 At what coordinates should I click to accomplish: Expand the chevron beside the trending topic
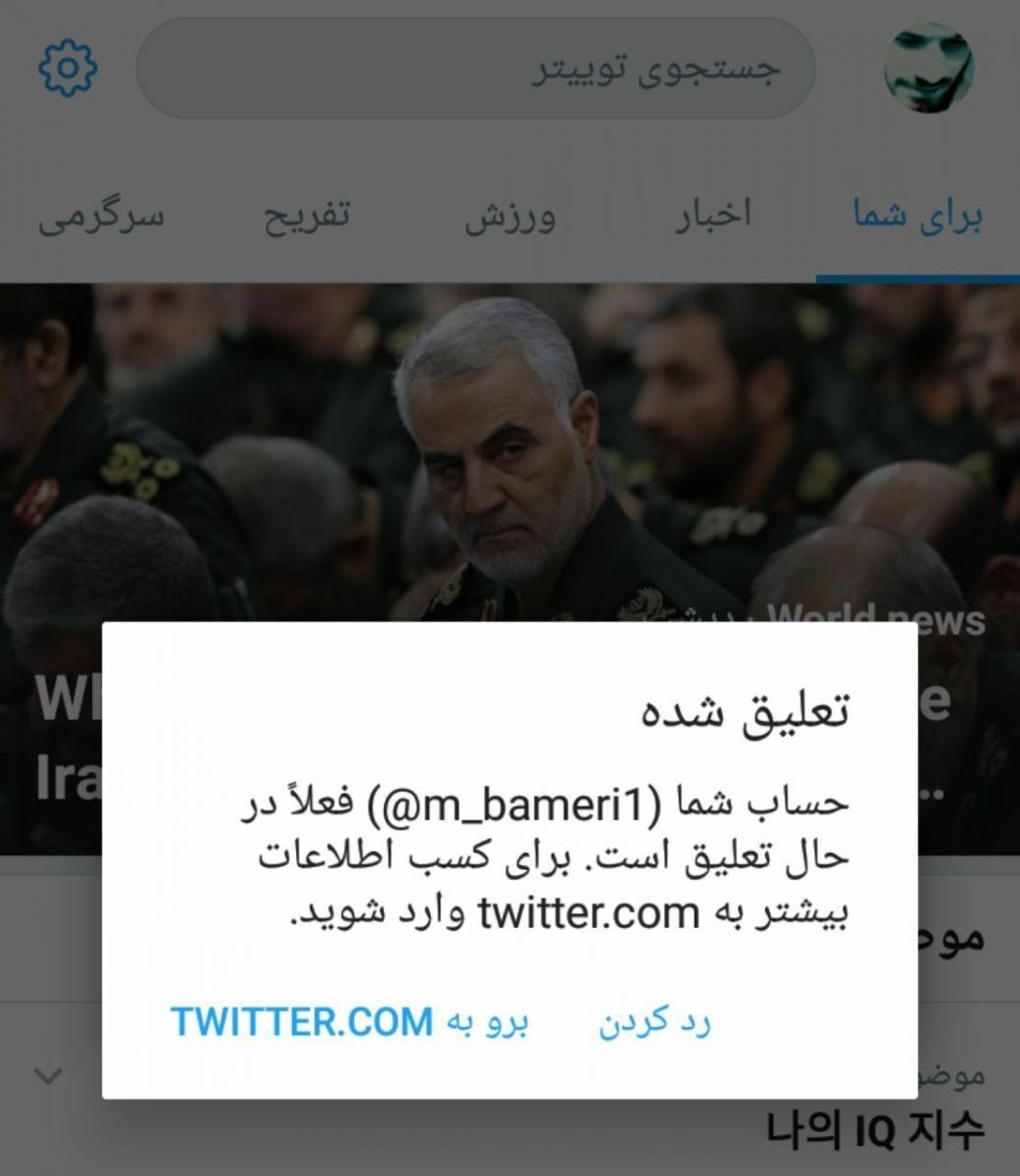pyautogui.click(x=49, y=1076)
